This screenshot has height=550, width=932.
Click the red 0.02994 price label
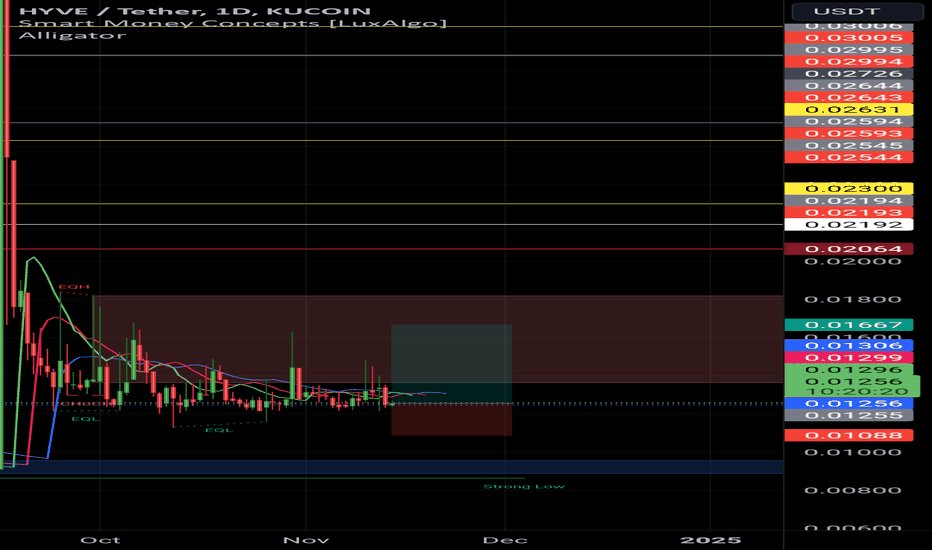(849, 62)
